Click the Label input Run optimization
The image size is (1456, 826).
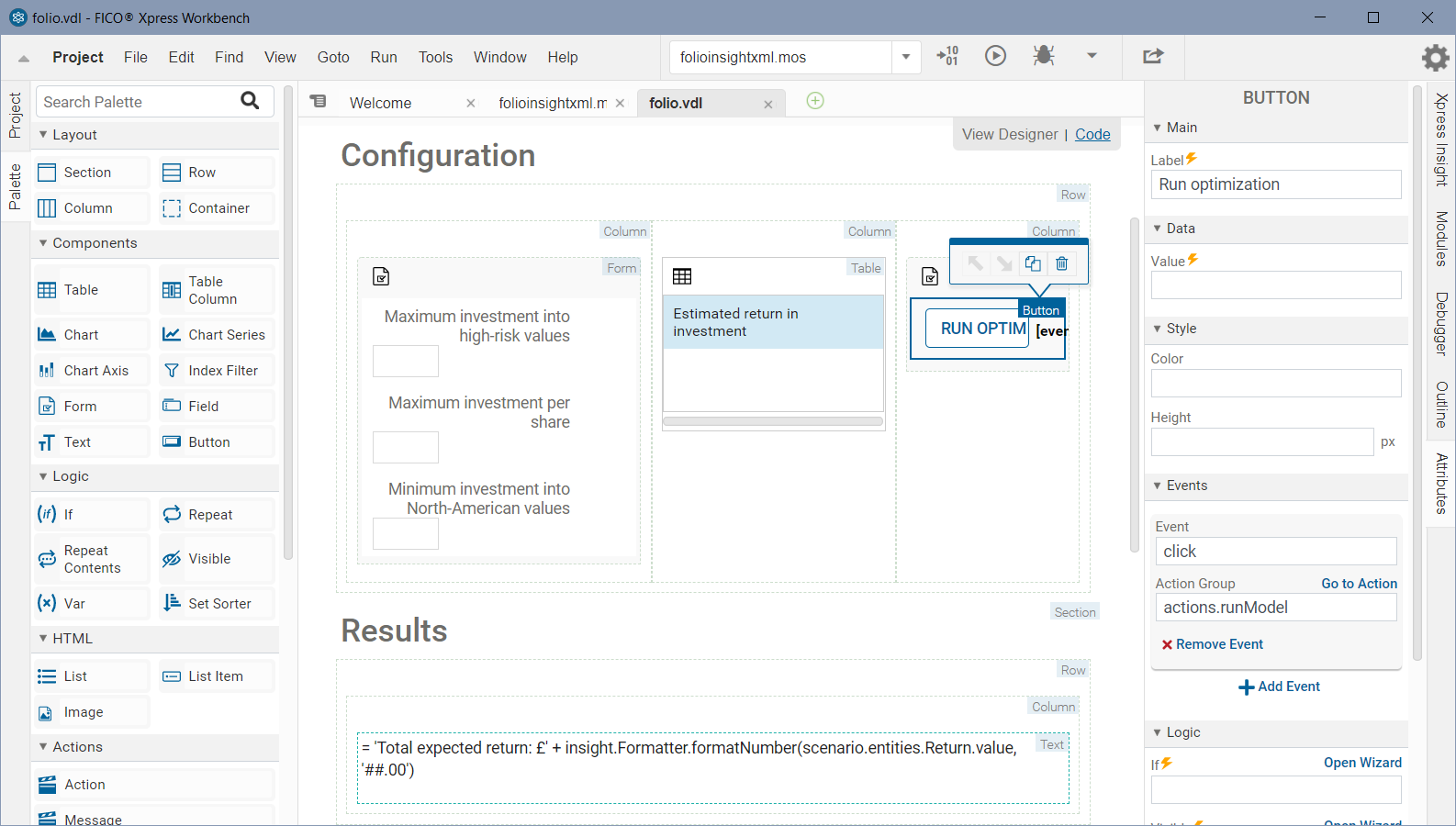(1276, 184)
